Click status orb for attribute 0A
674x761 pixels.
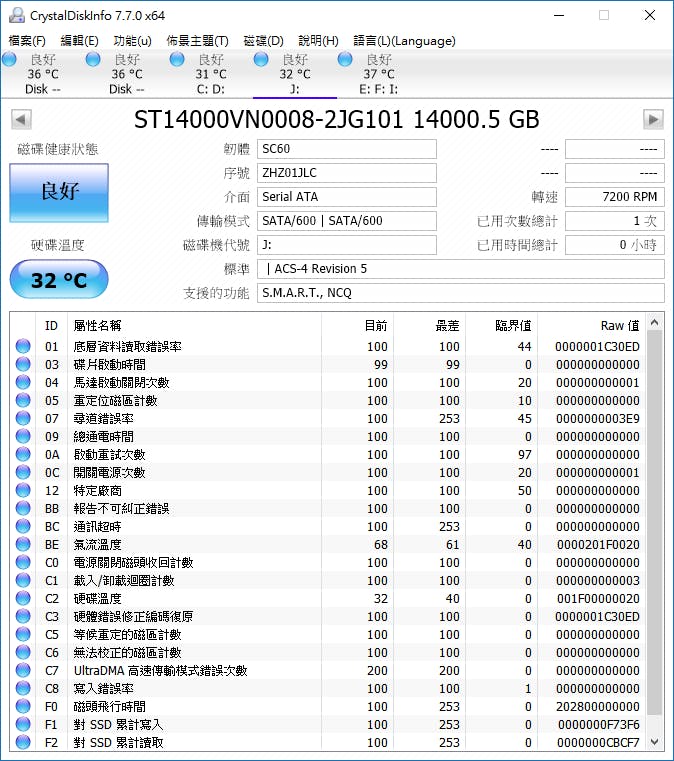click(23, 454)
